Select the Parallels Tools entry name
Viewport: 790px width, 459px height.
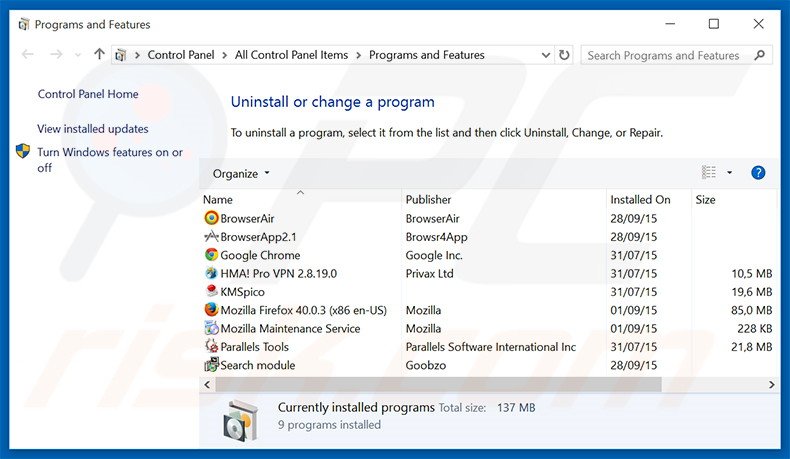[x=254, y=347]
